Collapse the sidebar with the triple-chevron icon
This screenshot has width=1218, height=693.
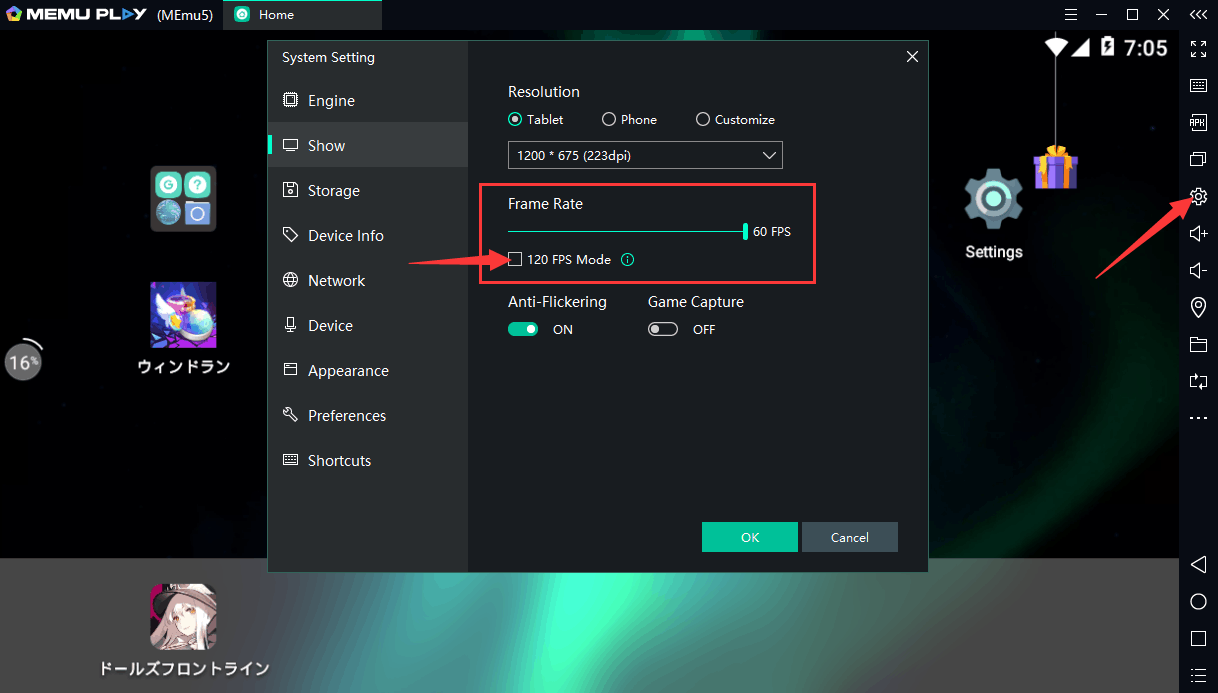1198,15
